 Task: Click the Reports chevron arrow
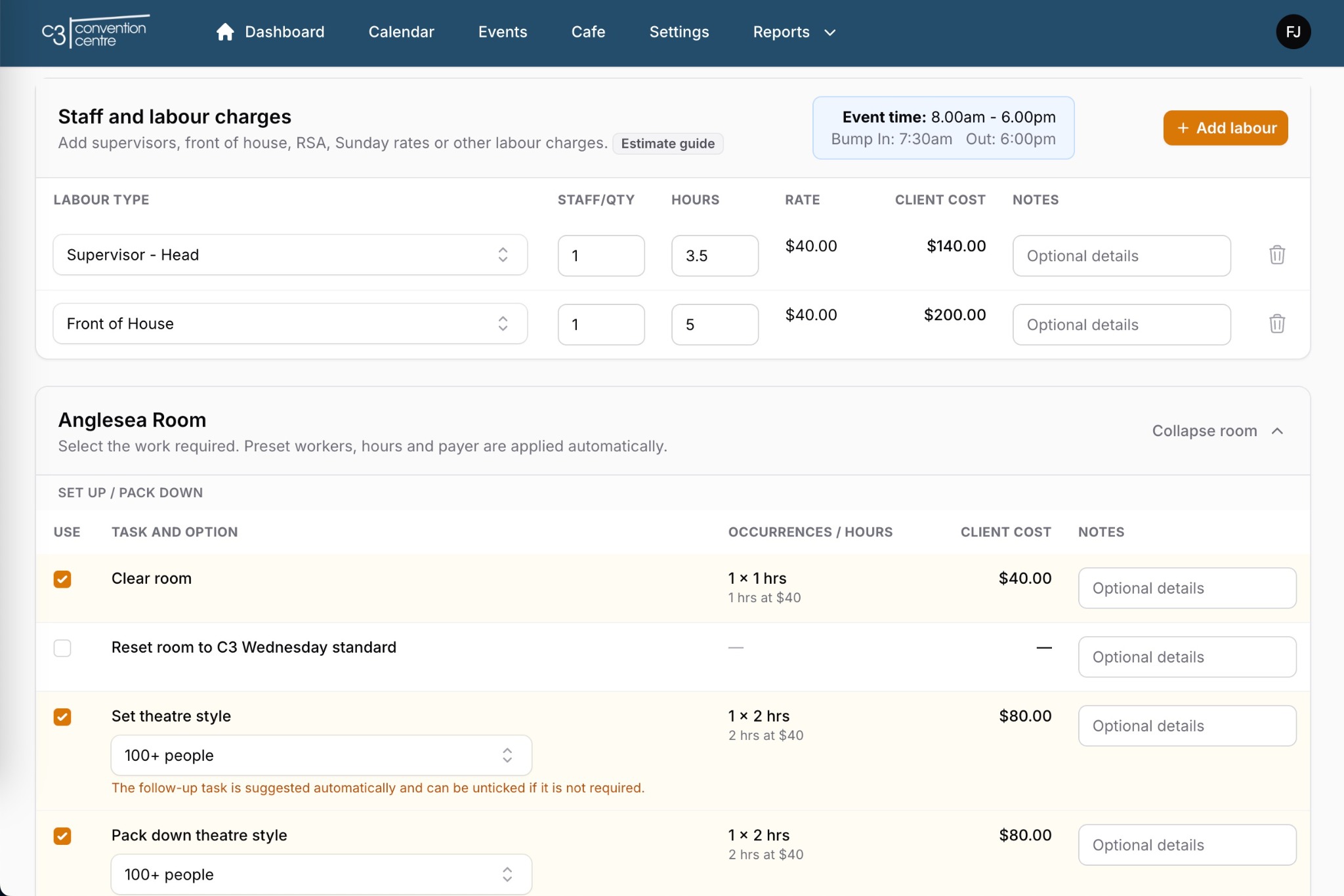click(829, 33)
